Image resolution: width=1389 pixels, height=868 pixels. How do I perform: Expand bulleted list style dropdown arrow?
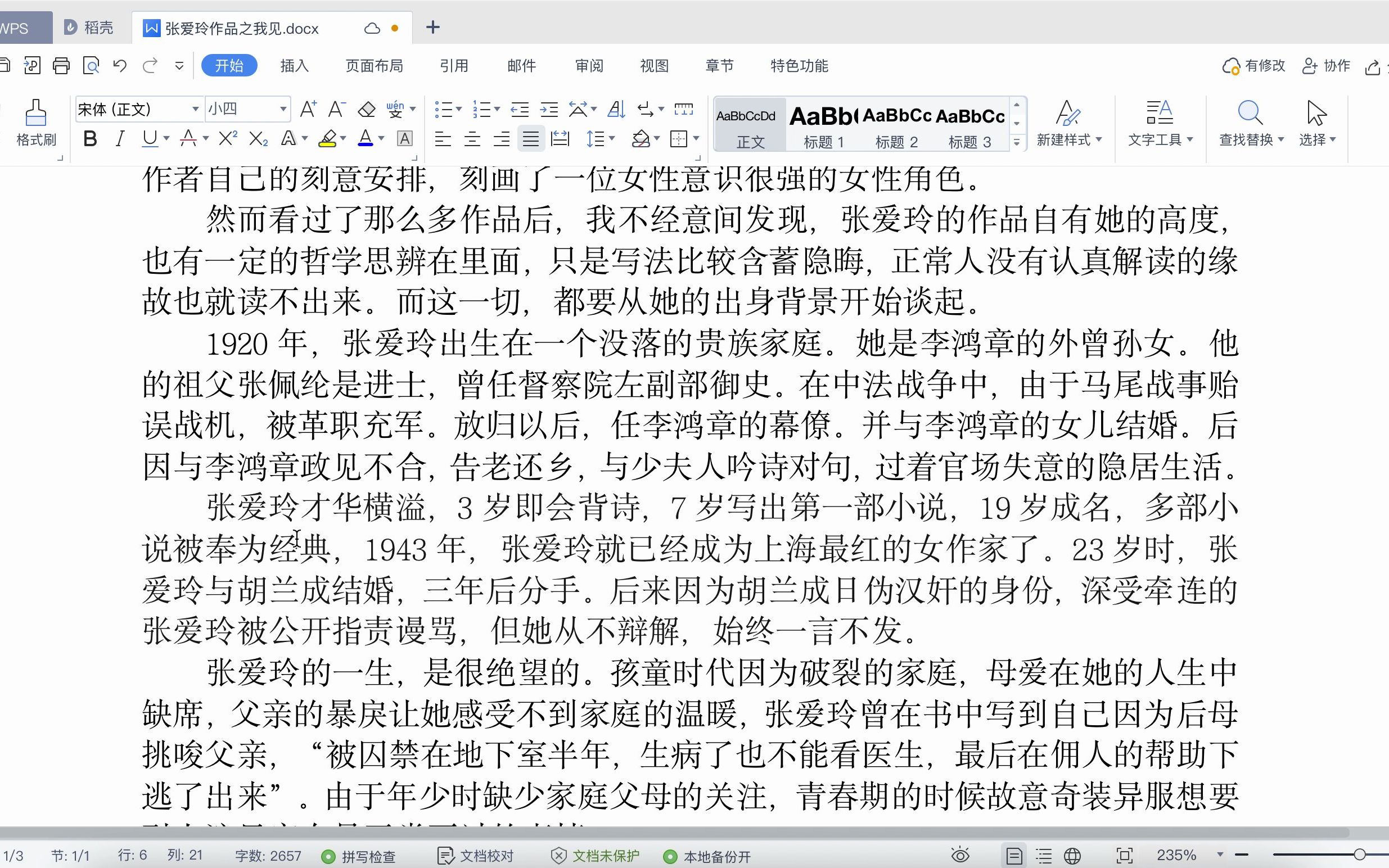pos(459,109)
